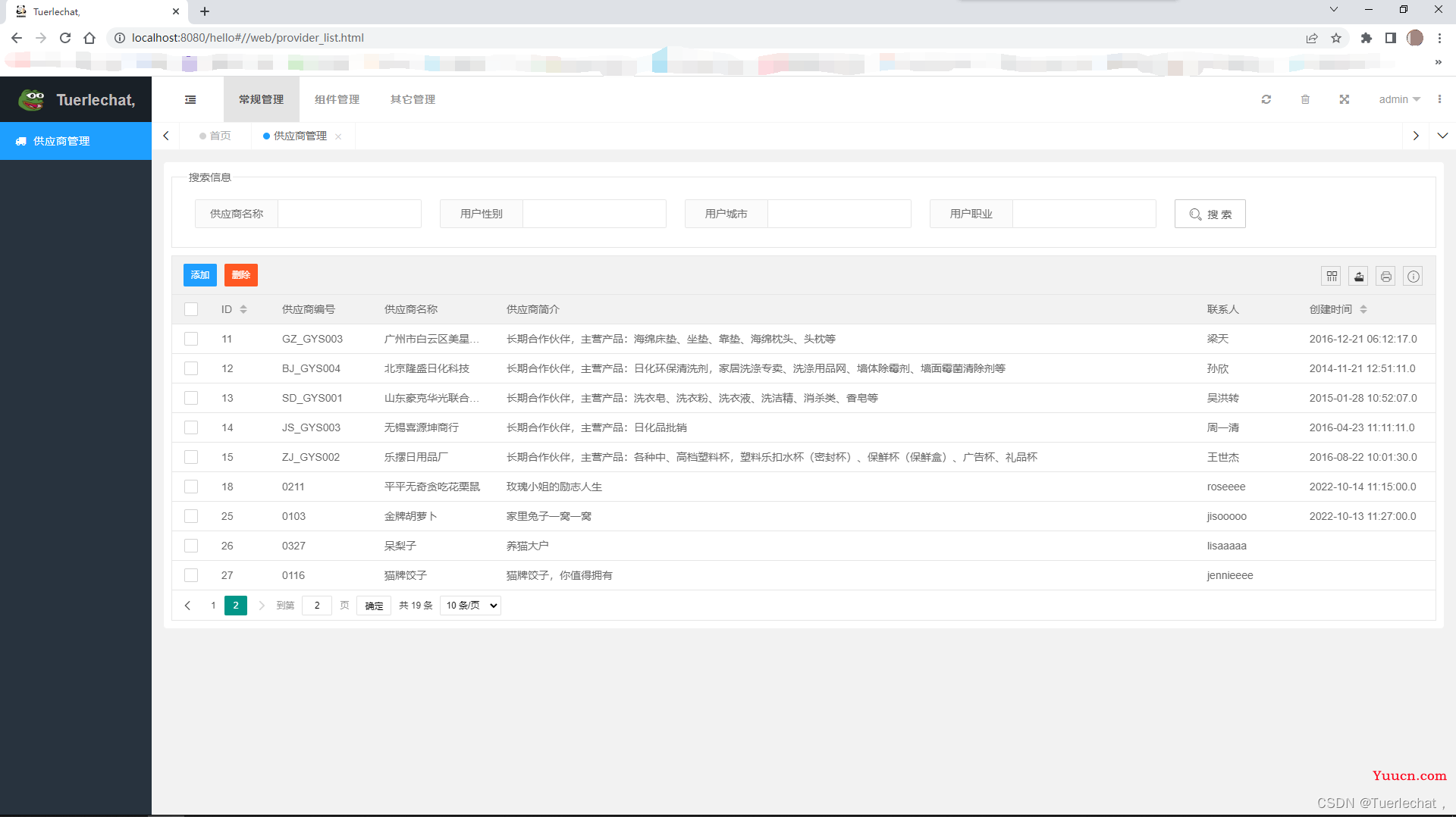
Task: Select the 常规管理 top menu
Action: (x=262, y=99)
